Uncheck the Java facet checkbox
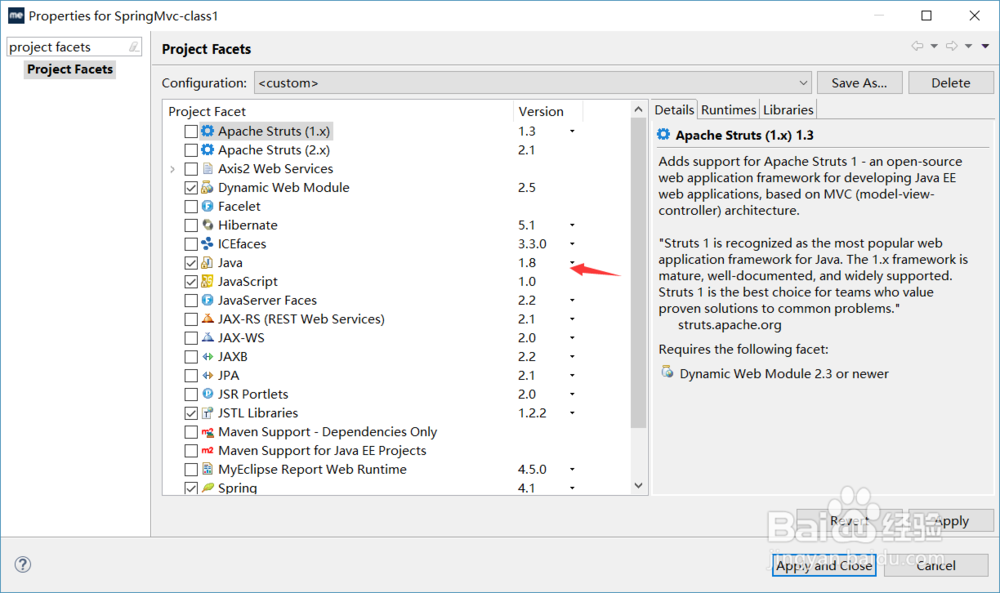This screenshot has height=593, width=1000. pyautogui.click(x=191, y=263)
